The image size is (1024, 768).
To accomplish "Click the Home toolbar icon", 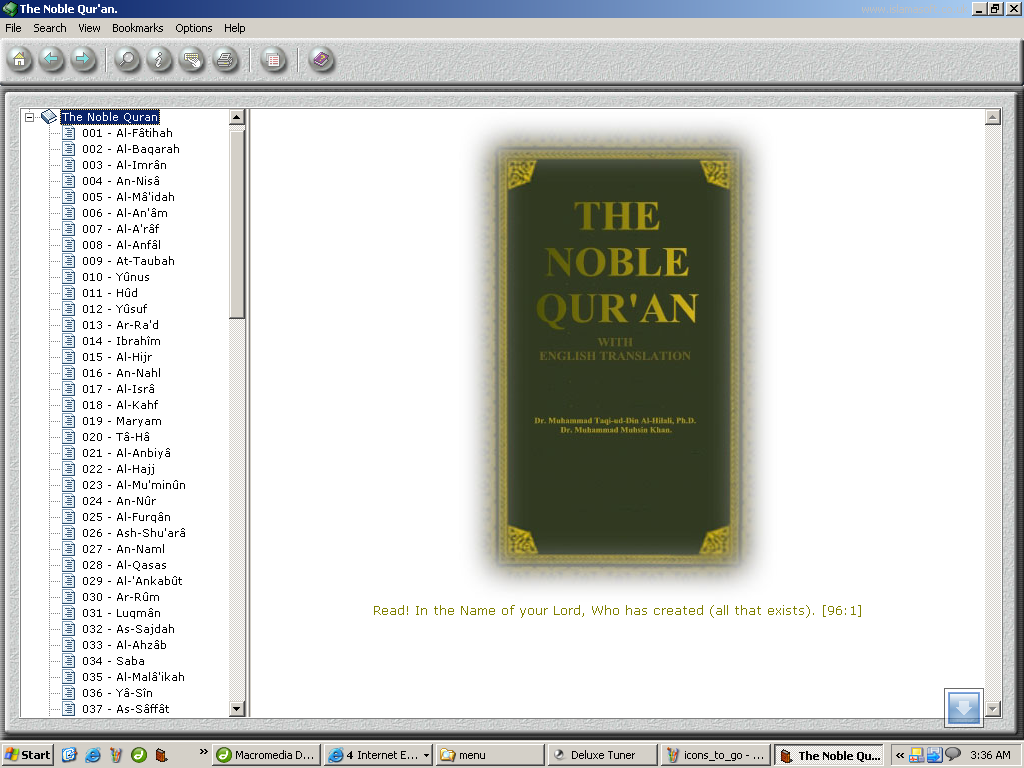I will tap(20, 60).
